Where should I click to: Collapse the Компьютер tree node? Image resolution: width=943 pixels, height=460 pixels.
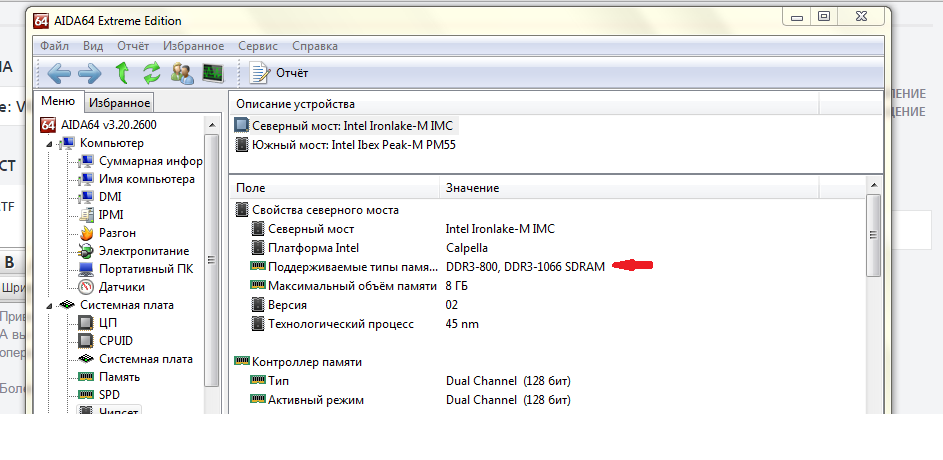(48, 143)
